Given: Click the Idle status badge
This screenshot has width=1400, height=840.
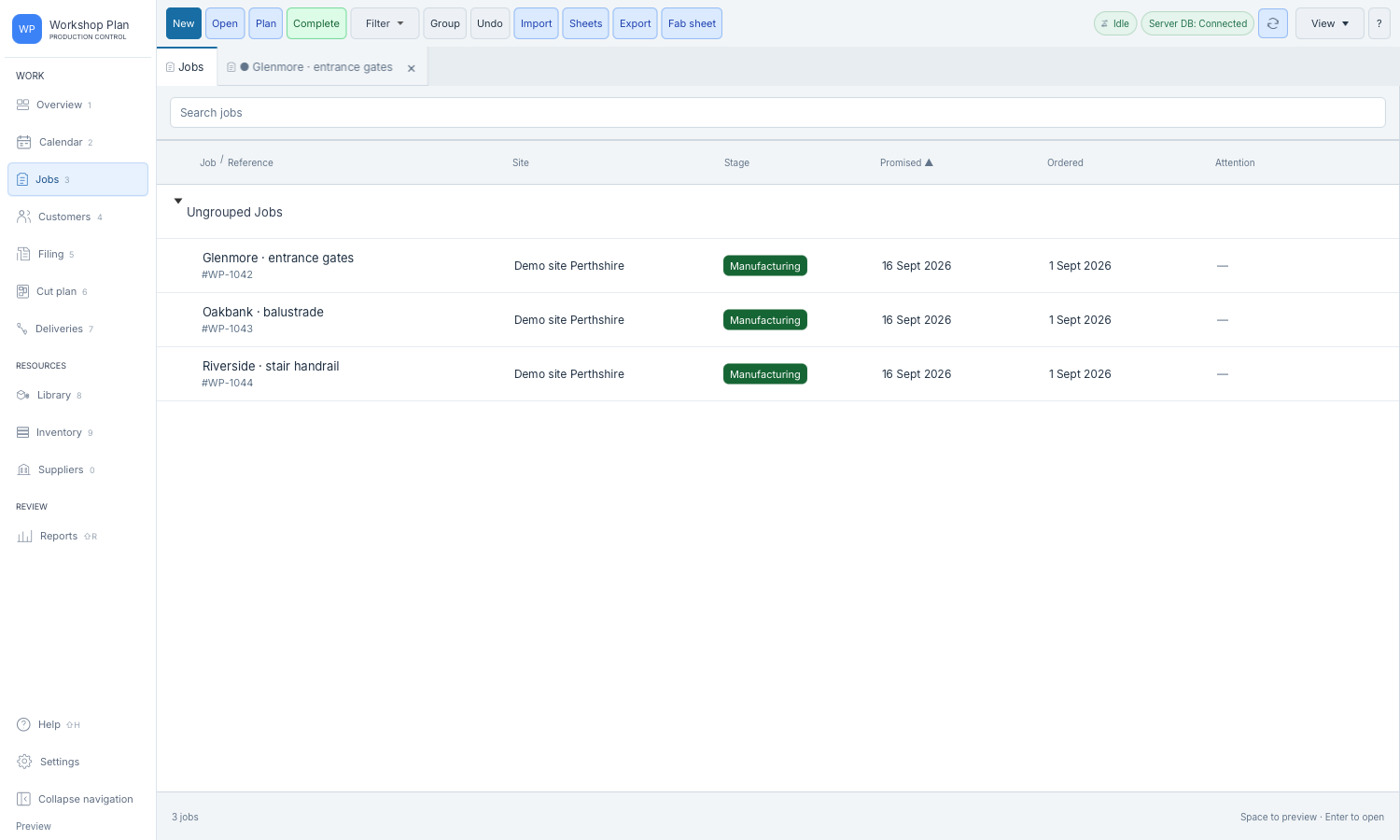Looking at the screenshot, I should [1115, 23].
